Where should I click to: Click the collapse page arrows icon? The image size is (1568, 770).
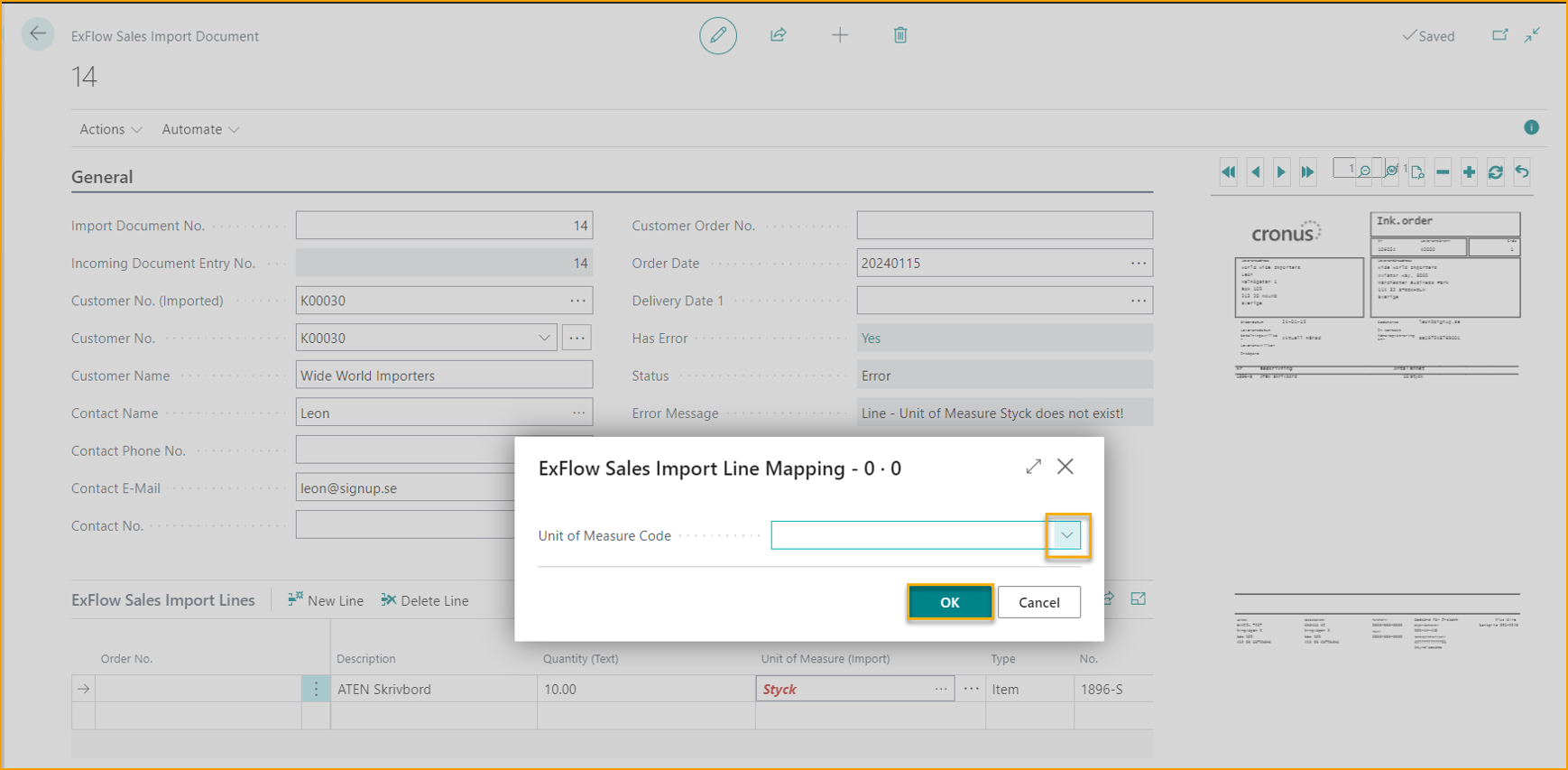click(x=1533, y=35)
